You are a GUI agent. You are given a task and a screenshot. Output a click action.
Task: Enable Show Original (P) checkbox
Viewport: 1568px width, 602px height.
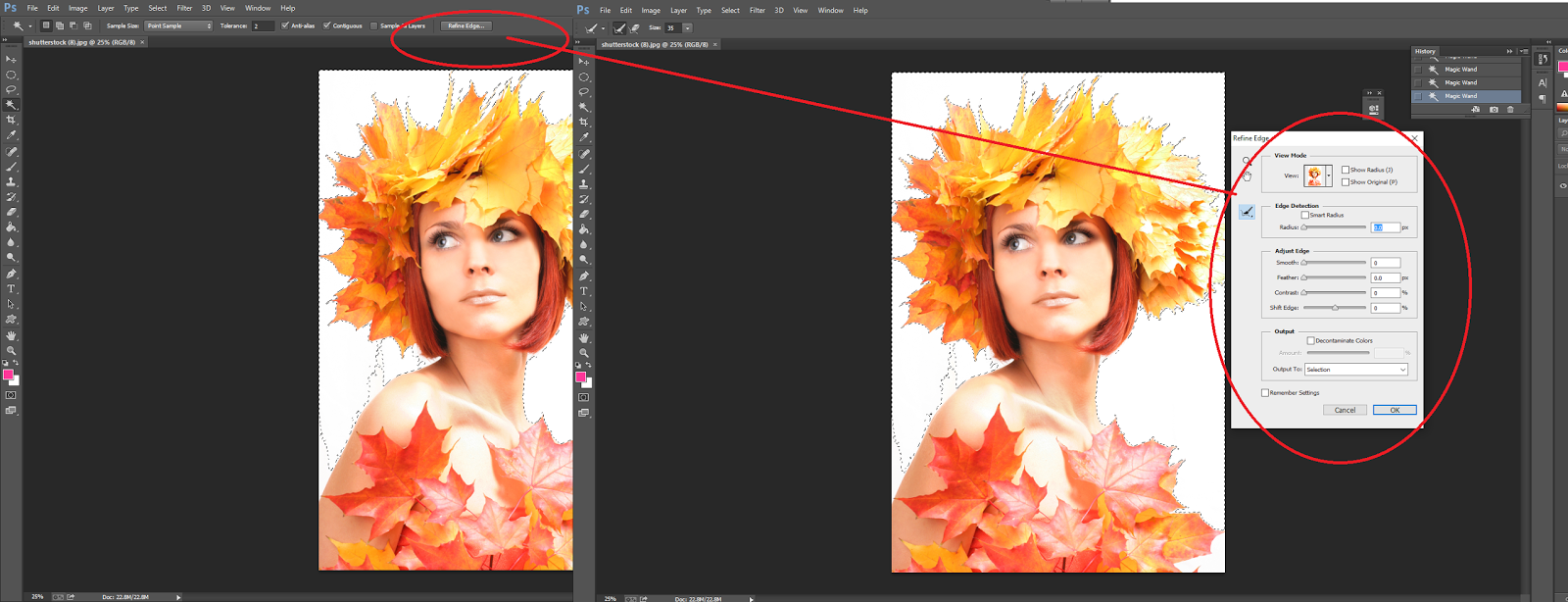(x=1346, y=181)
